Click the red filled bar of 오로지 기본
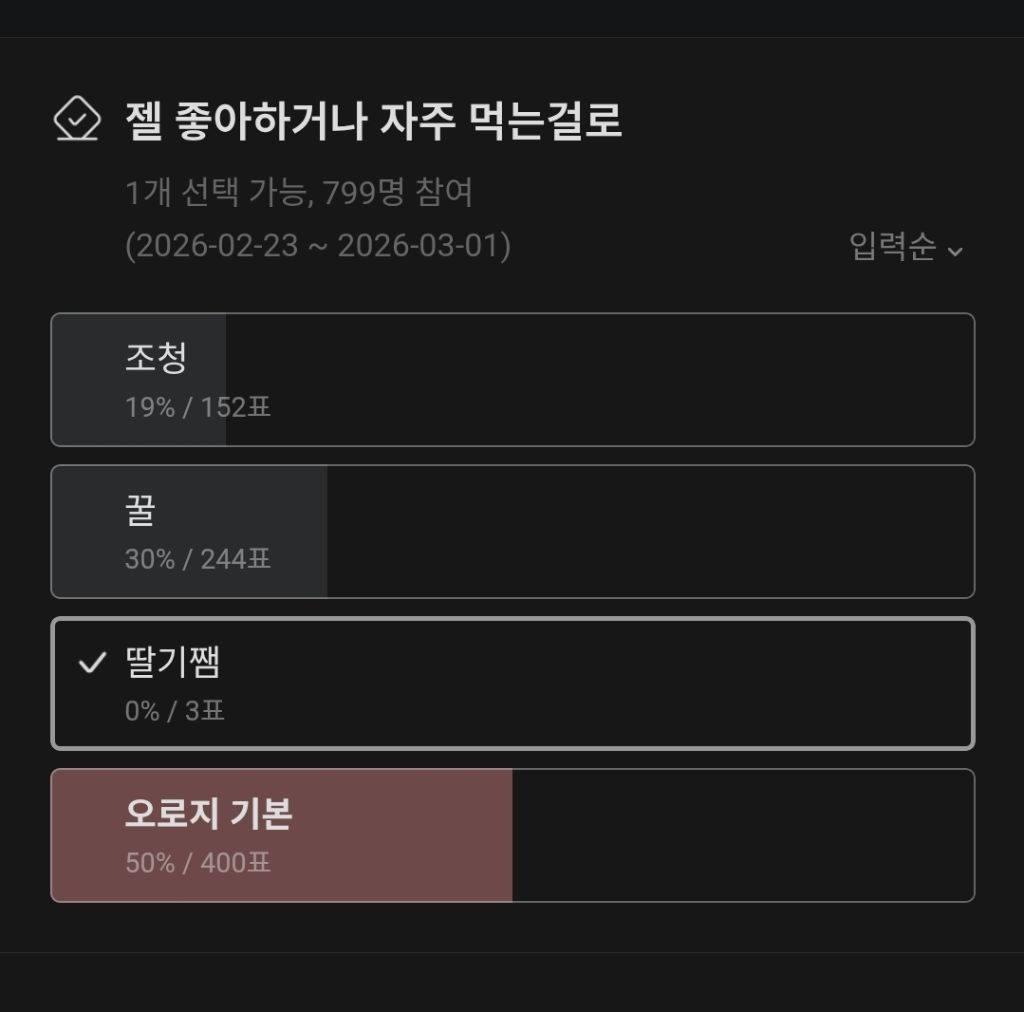Image resolution: width=1024 pixels, height=1012 pixels. (400, 836)
